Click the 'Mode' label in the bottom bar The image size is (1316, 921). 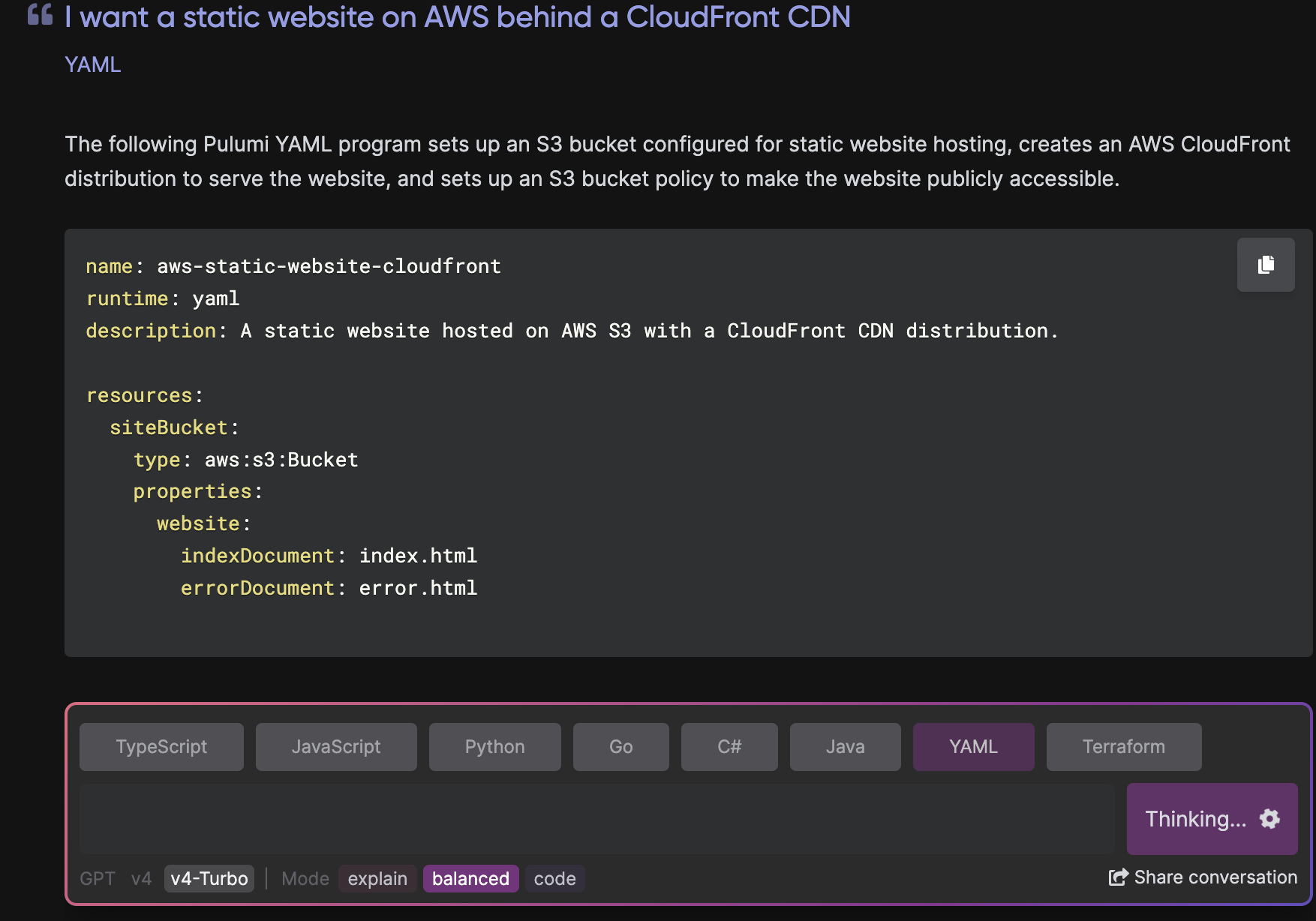coord(305,878)
